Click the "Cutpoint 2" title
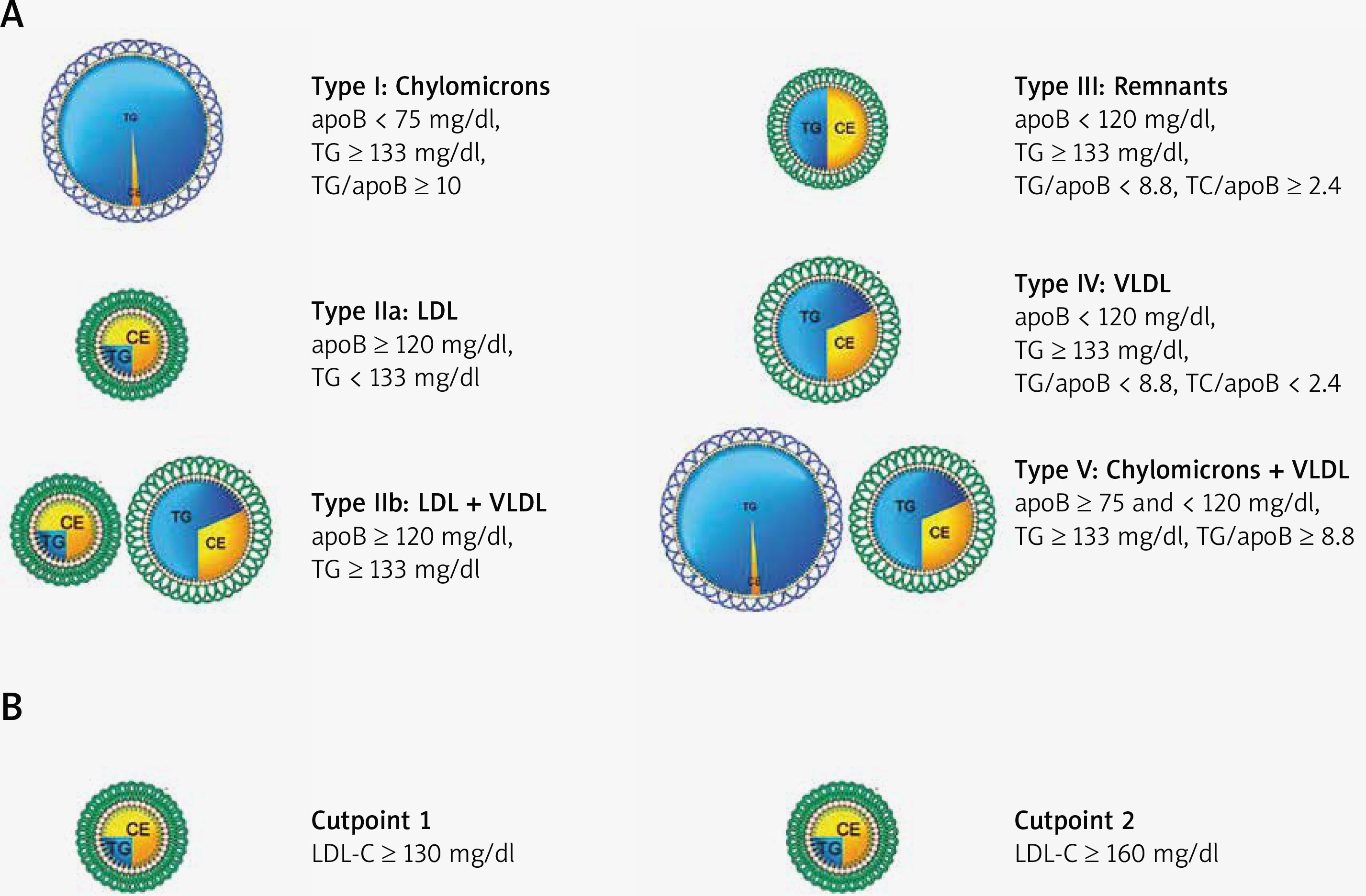The width and height of the screenshot is (1366, 896). [x=1074, y=820]
